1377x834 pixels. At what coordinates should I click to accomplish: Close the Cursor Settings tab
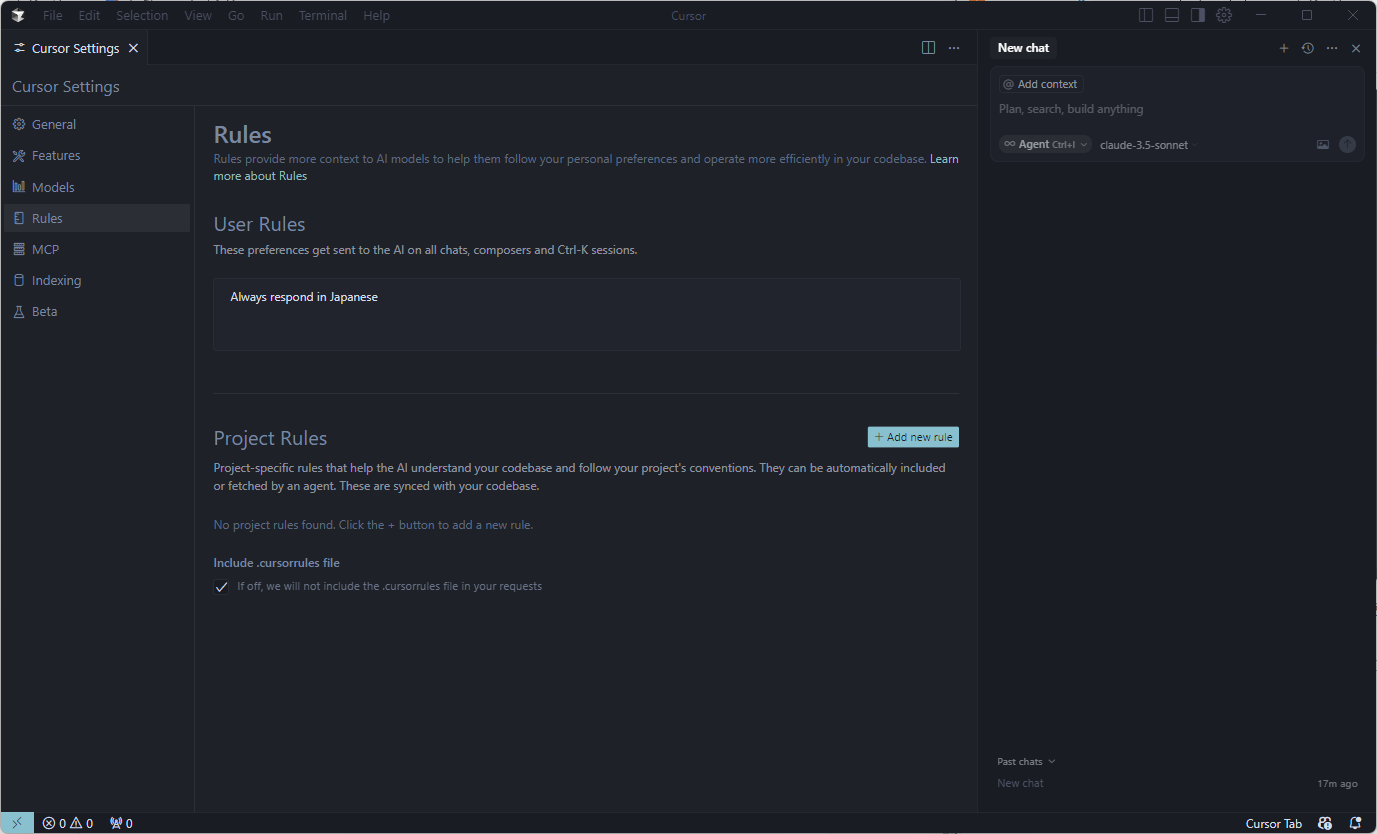pos(133,48)
